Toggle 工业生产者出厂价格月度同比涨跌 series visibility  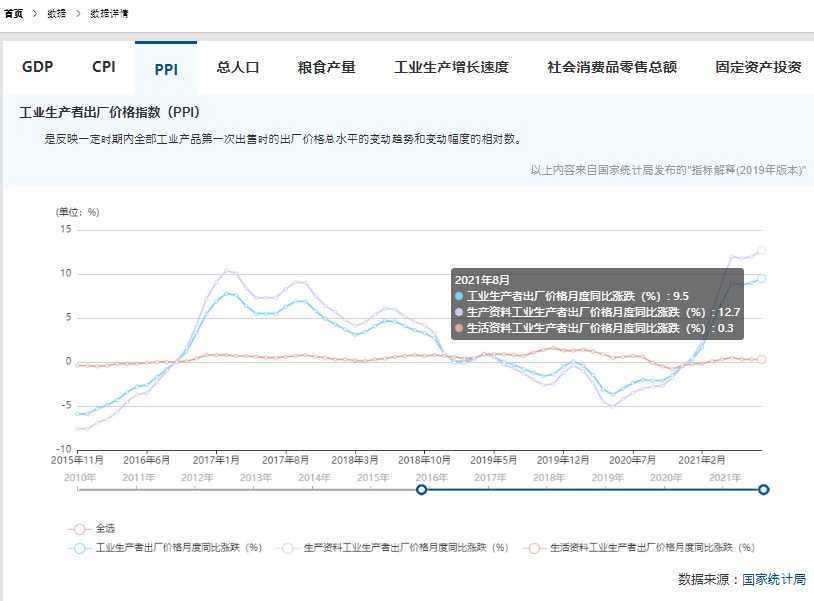[x=178, y=548]
